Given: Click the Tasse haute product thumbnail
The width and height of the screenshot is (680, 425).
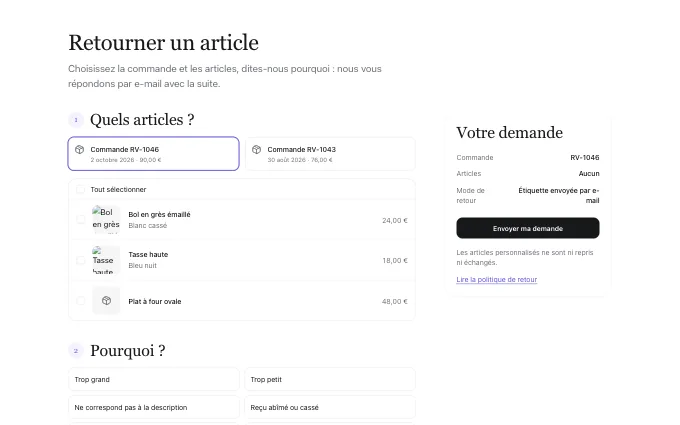Looking at the screenshot, I should [106, 260].
